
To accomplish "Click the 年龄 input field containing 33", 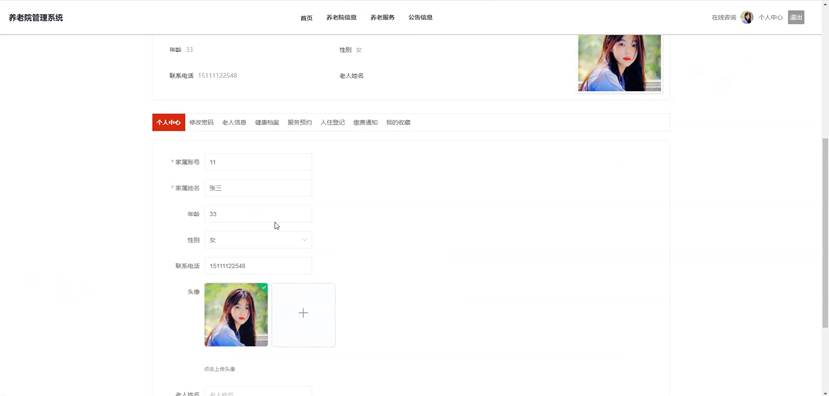I will click(x=258, y=214).
